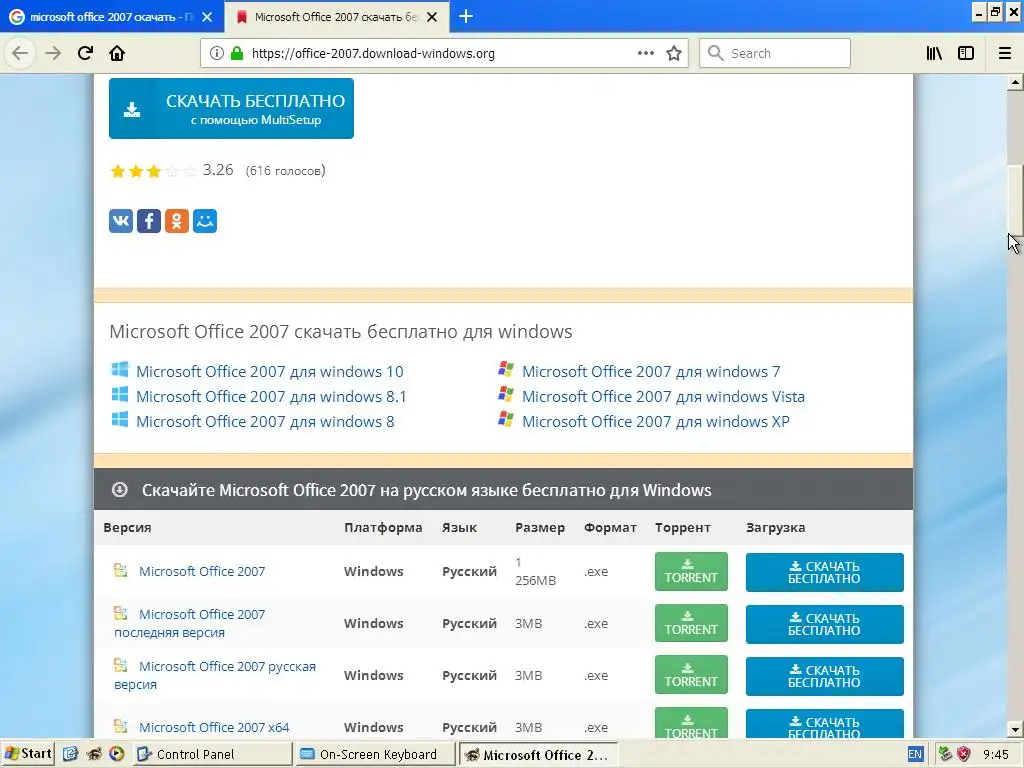The height and width of the screenshot is (768, 1024).
Task: Click the big СКАЧАТЬ БЕСПЛАТНО MultiSetup button
Action: pos(231,108)
